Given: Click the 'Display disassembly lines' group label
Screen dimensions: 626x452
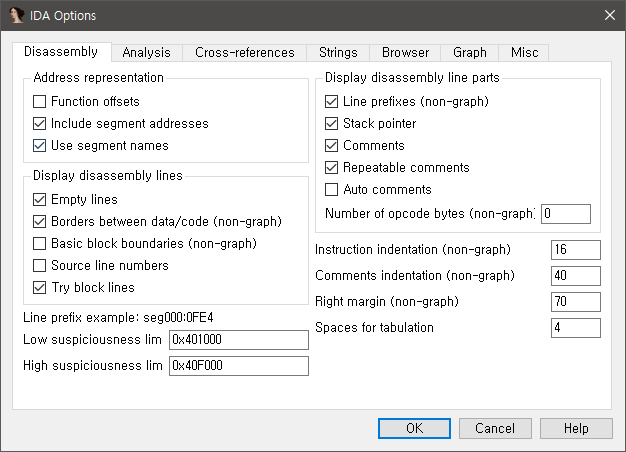Looking at the screenshot, I should (x=108, y=176).
